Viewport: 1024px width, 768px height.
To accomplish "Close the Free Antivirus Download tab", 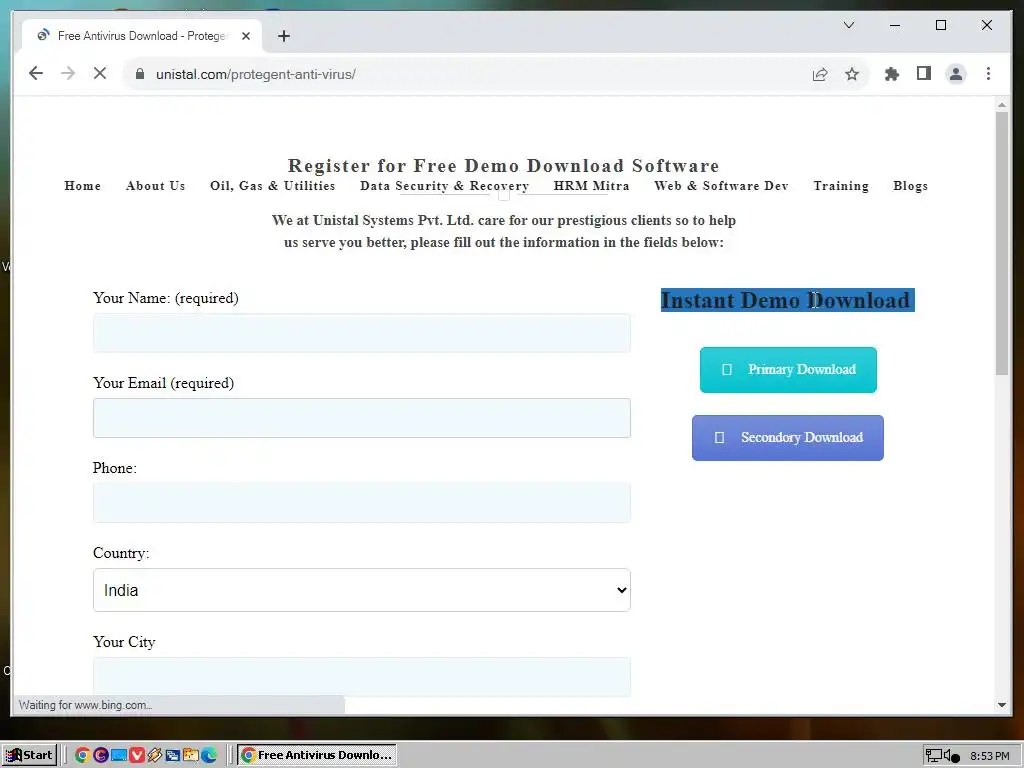I will [x=246, y=36].
